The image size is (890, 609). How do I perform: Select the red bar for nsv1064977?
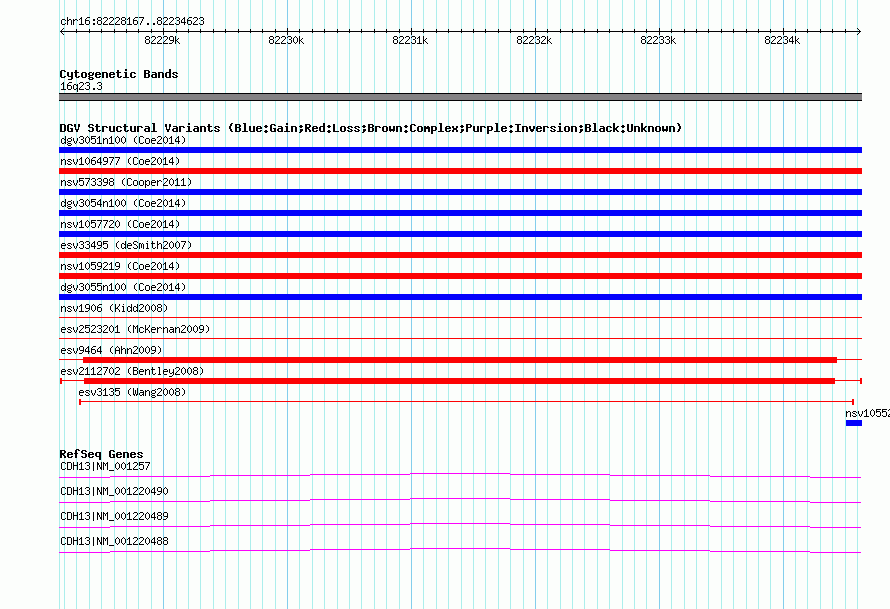460,171
